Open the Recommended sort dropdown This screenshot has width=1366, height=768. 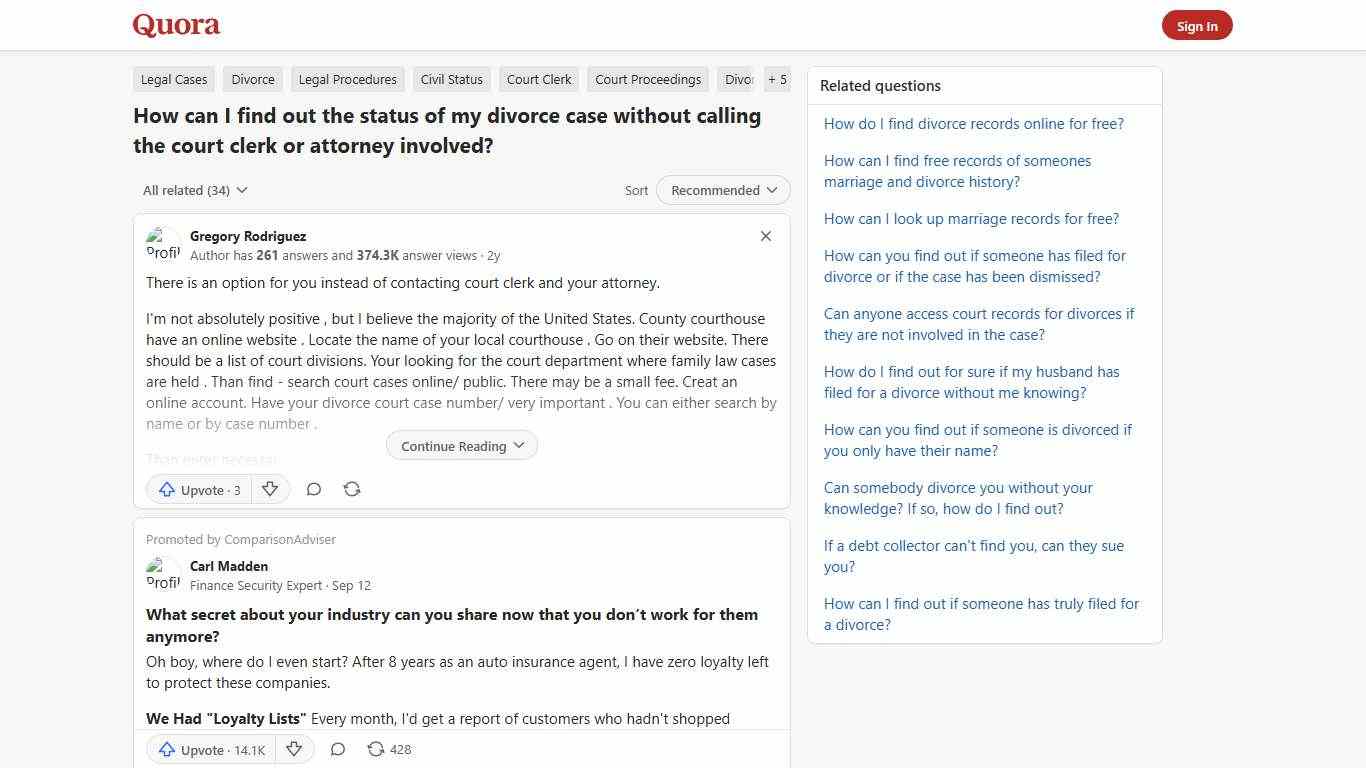pos(722,190)
